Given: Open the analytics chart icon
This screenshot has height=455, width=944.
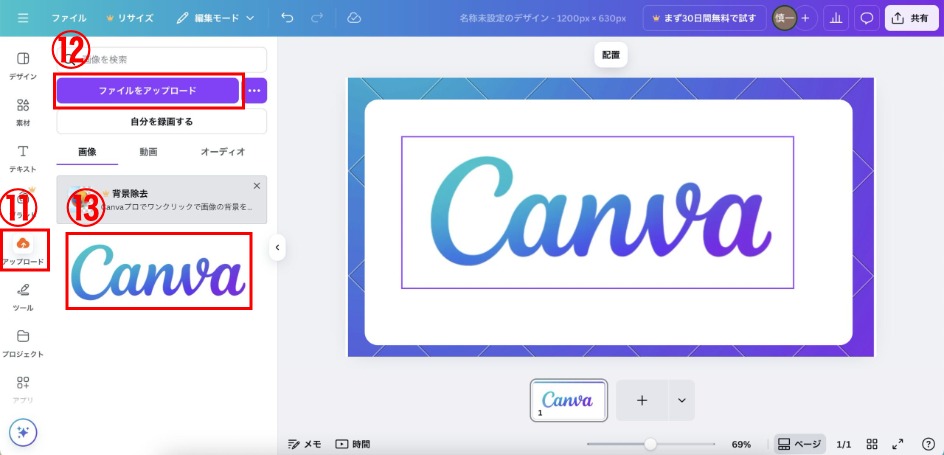Looking at the screenshot, I should (x=835, y=18).
